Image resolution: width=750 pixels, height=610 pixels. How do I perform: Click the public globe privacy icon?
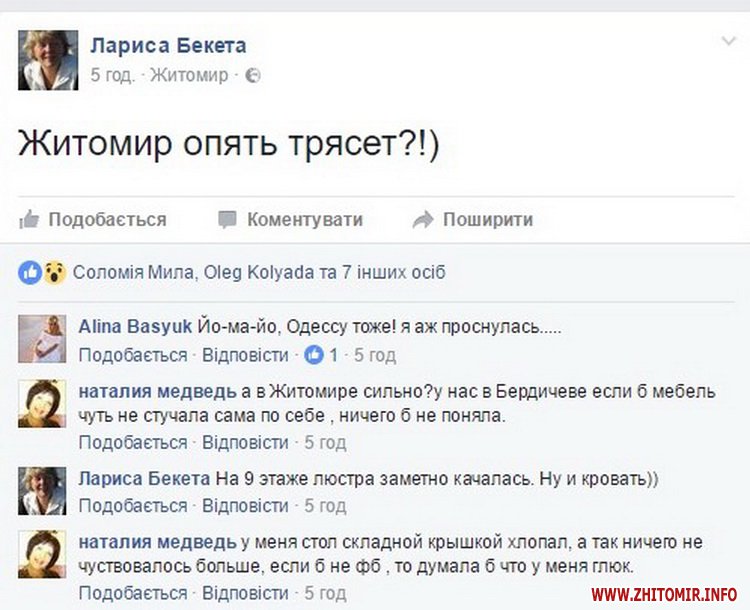(253, 75)
